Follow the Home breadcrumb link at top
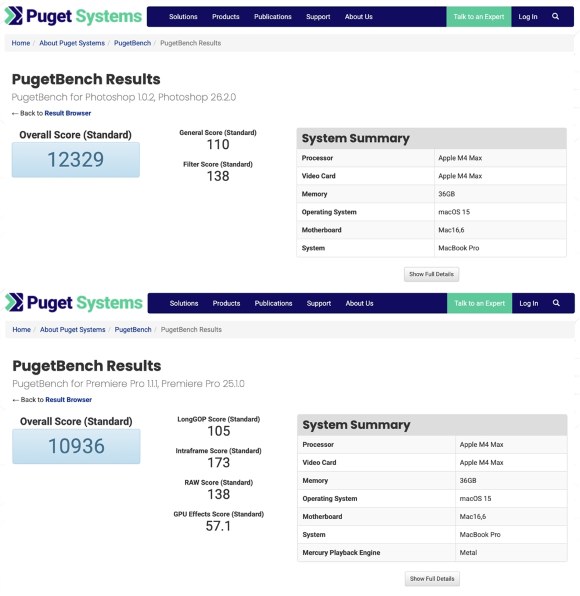 click(x=21, y=43)
